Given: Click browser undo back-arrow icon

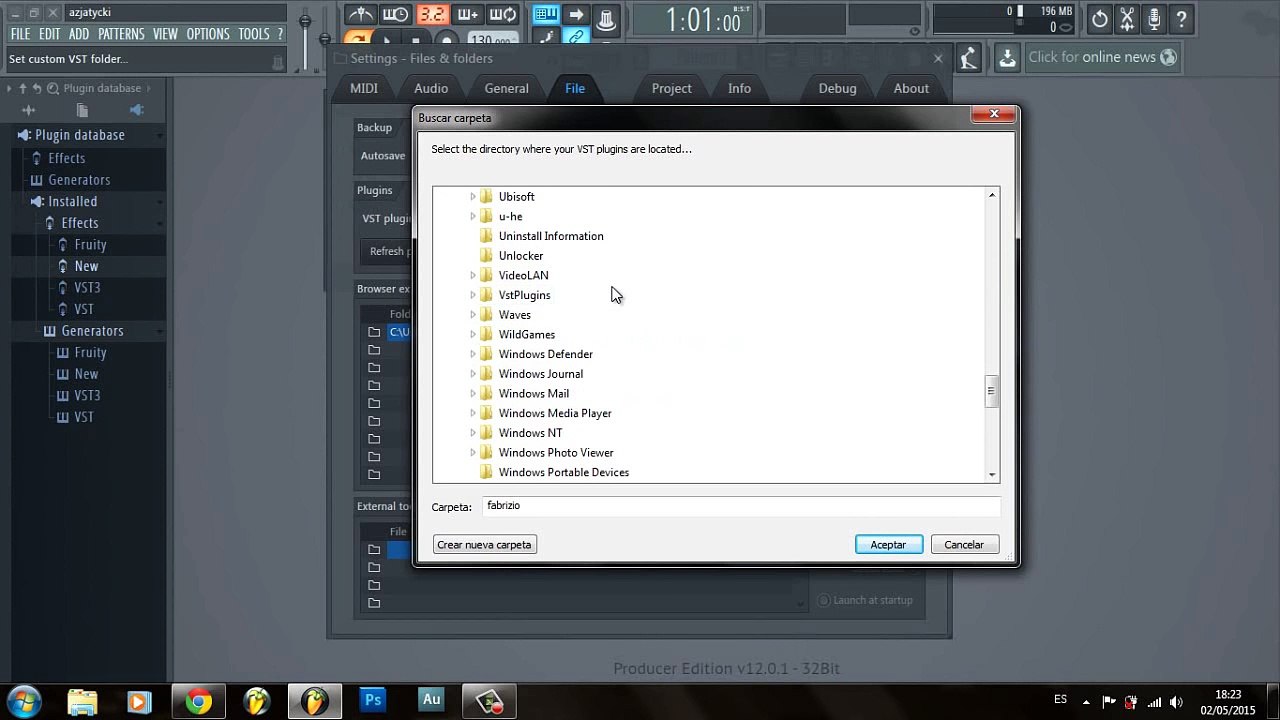Looking at the screenshot, I should point(37,88).
